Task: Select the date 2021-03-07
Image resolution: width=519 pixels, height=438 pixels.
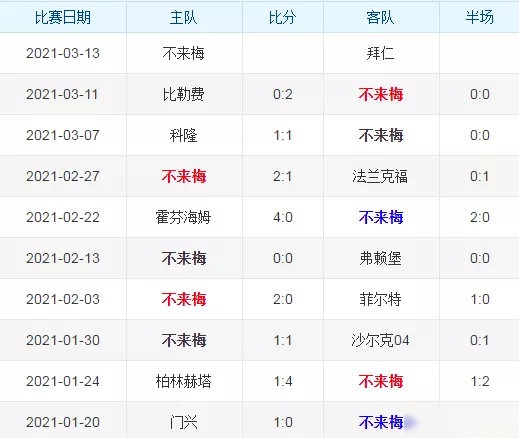Action: 63,135
